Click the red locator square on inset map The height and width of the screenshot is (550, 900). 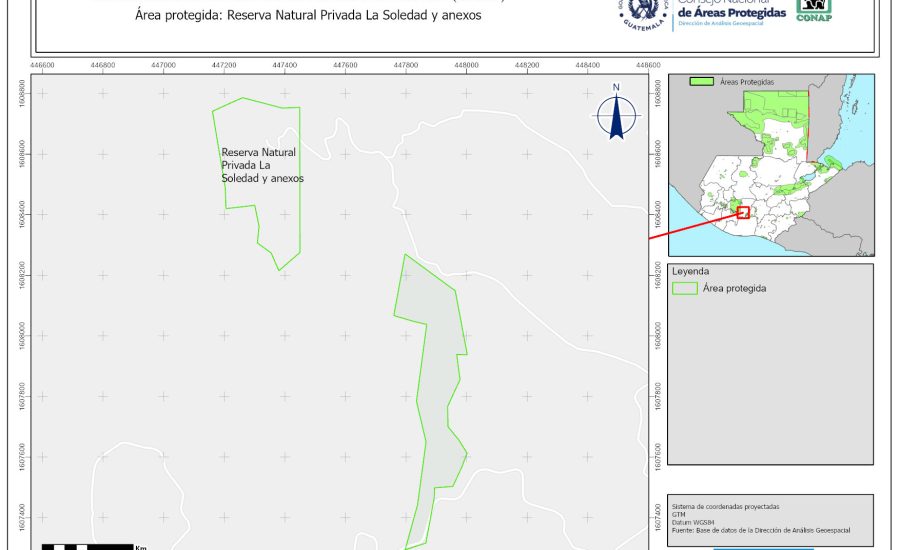(x=743, y=211)
